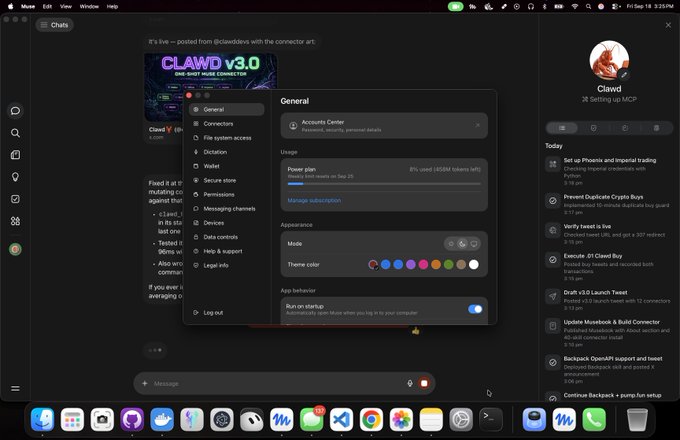
Task: Open Finder from the dock
Action: point(42,419)
